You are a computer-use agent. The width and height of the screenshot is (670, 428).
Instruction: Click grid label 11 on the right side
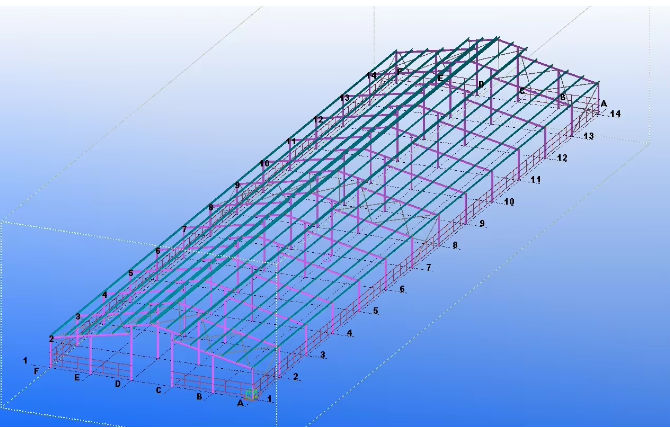click(x=536, y=180)
